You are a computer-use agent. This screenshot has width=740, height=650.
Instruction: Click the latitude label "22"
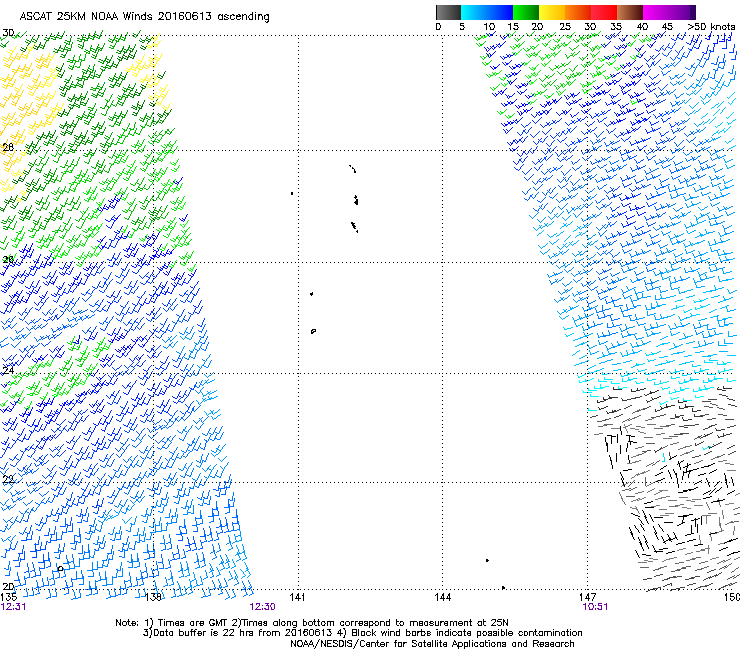8,480
